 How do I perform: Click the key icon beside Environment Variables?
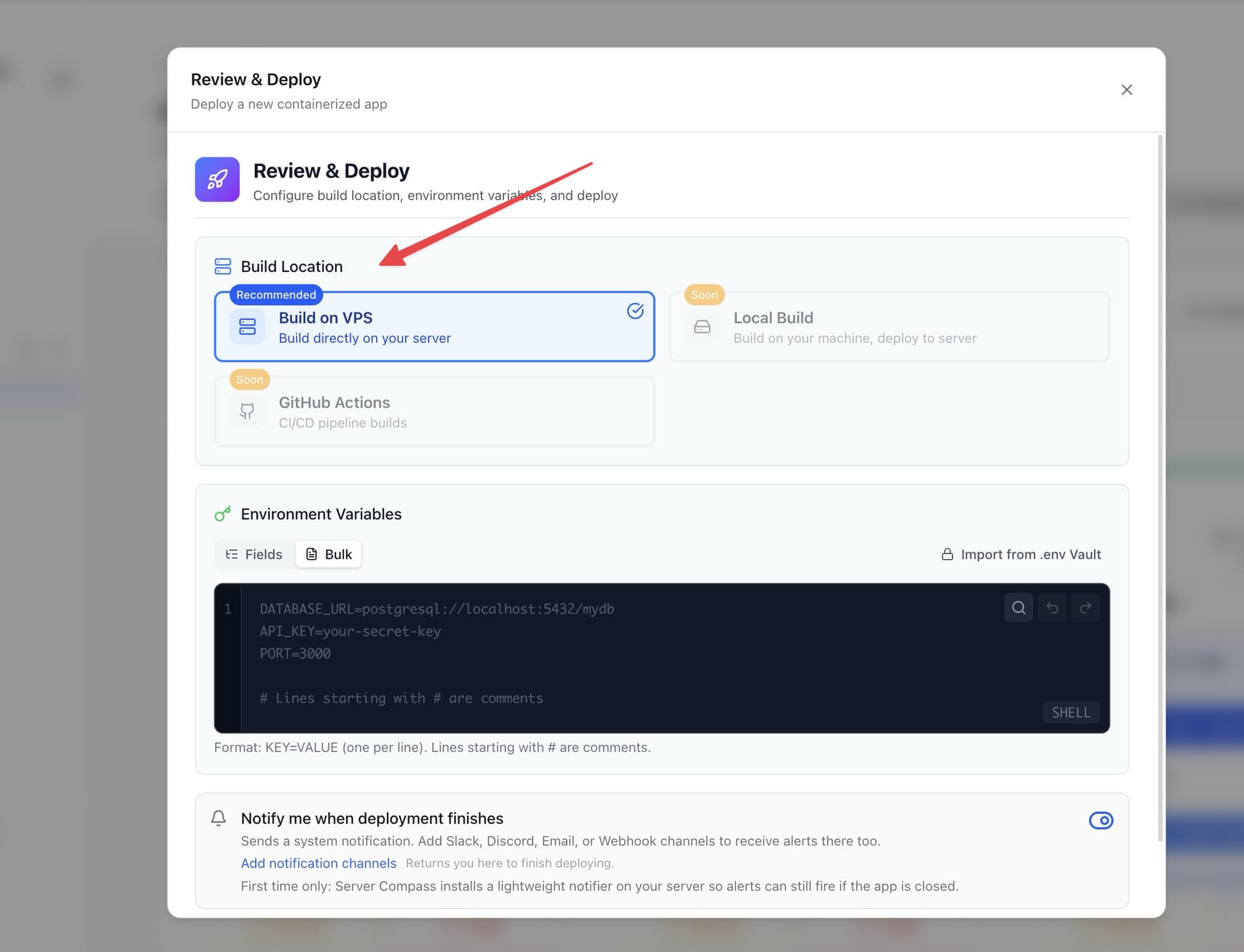[223, 513]
